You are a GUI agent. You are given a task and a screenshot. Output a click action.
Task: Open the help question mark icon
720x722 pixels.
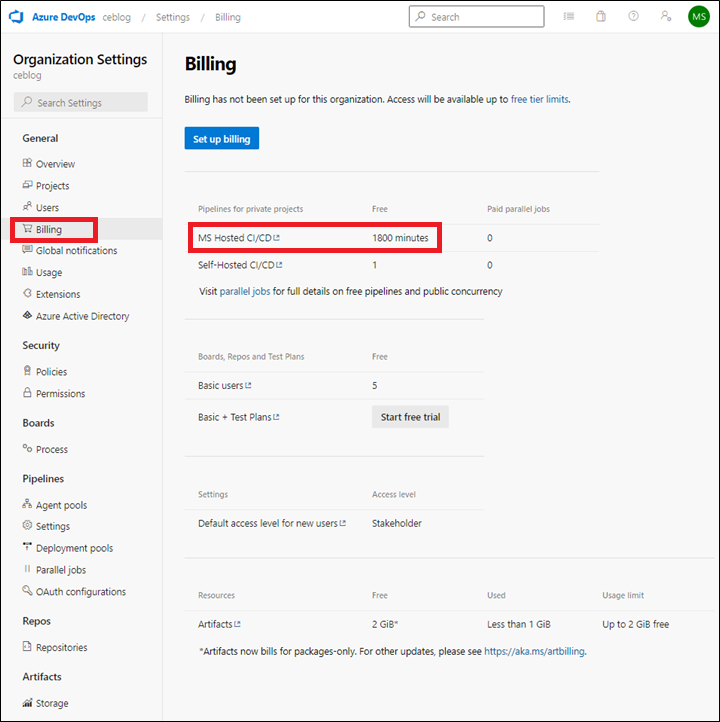(x=633, y=16)
